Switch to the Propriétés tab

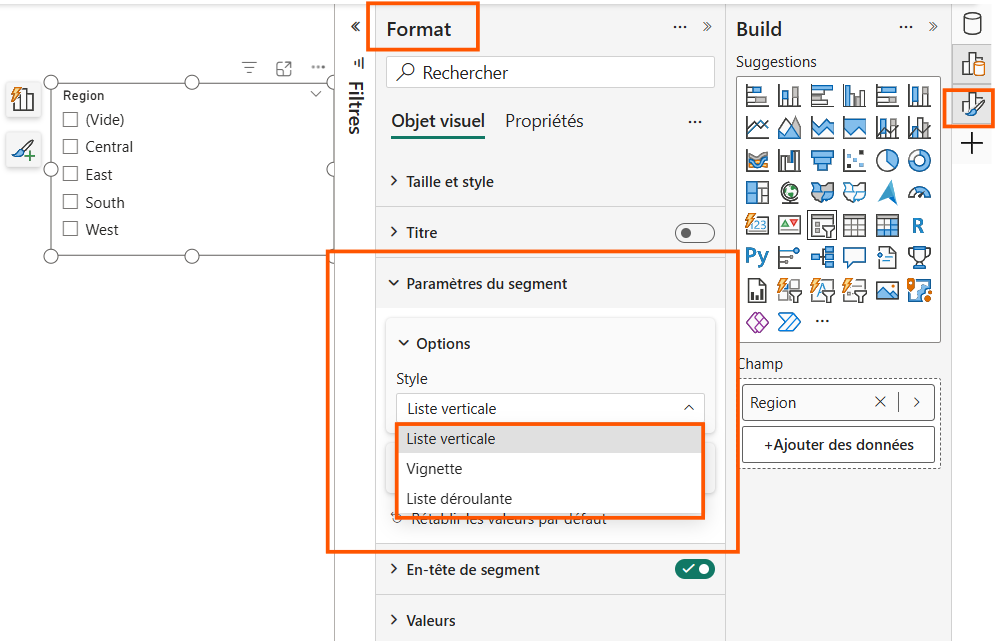[x=544, y=121]
